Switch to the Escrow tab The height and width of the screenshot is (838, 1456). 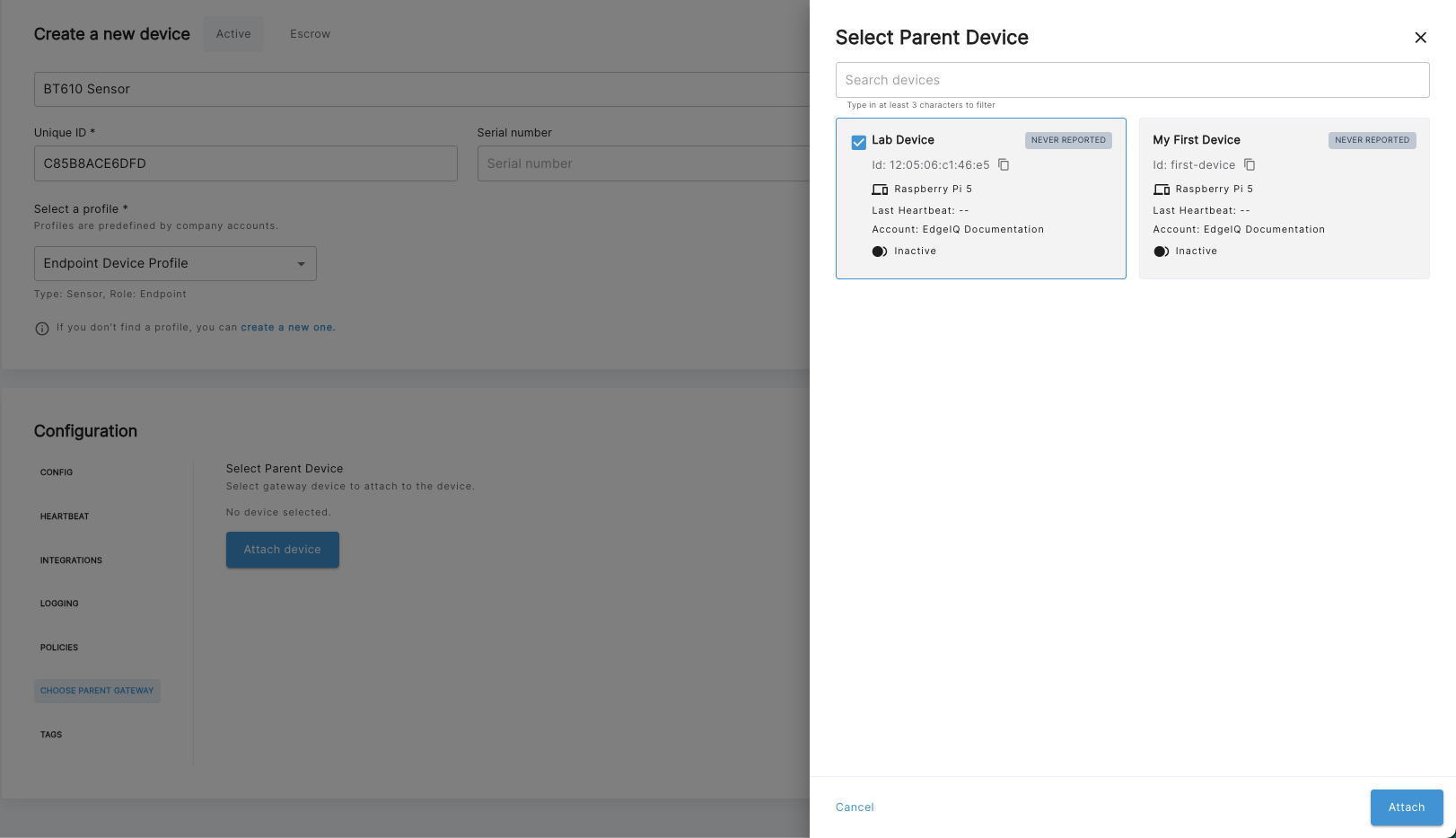click(x=310, y=34)
